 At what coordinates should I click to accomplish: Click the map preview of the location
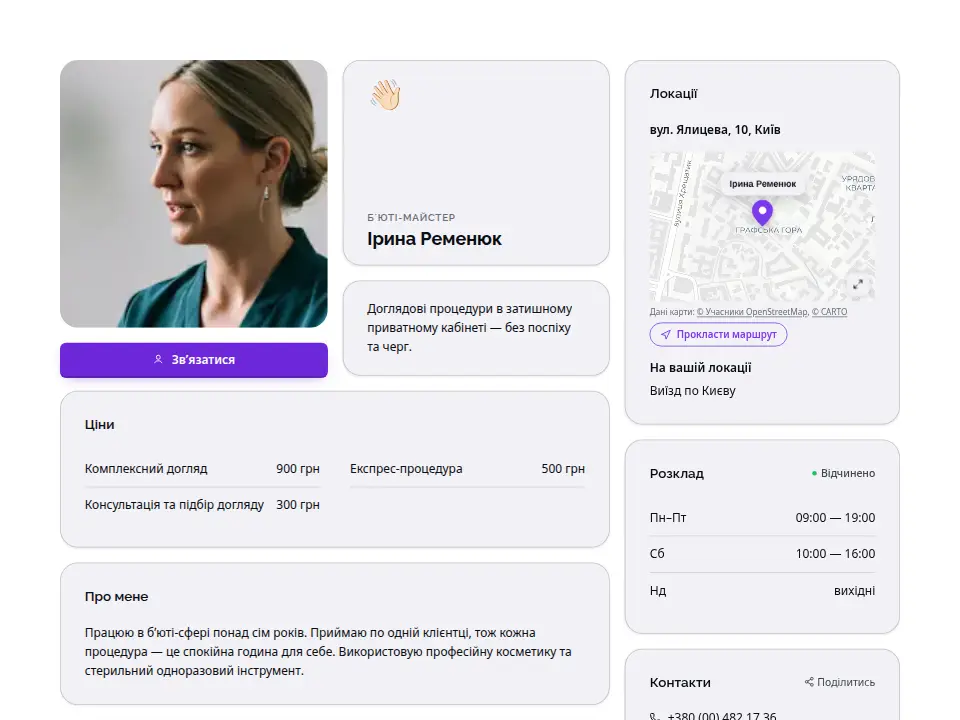[x=762, y=227]
